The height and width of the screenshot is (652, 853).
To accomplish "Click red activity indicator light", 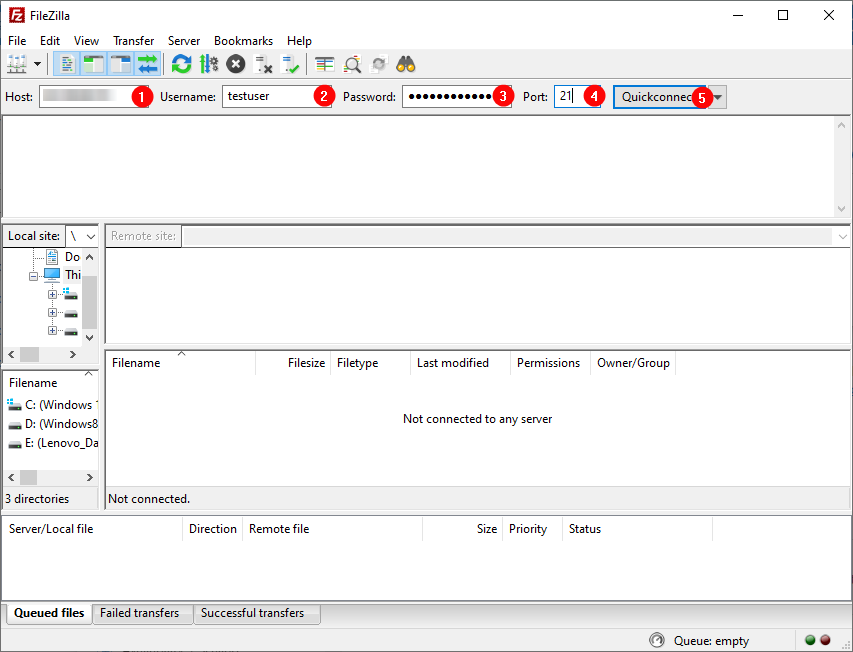I will [826, 640].
